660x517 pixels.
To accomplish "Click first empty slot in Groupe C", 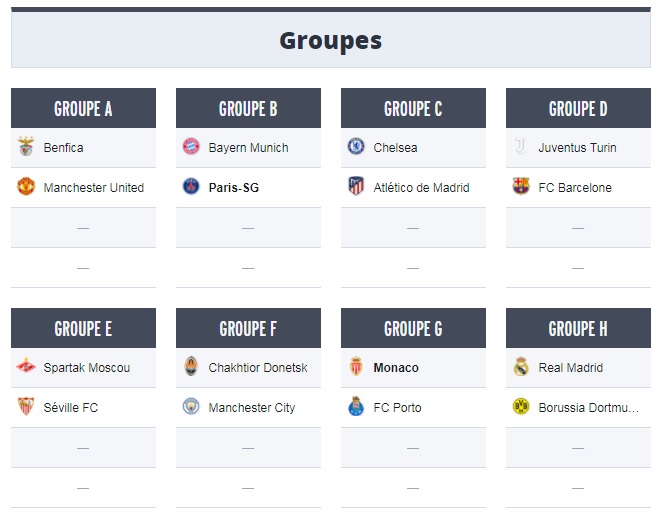I will tap(413, 228).
